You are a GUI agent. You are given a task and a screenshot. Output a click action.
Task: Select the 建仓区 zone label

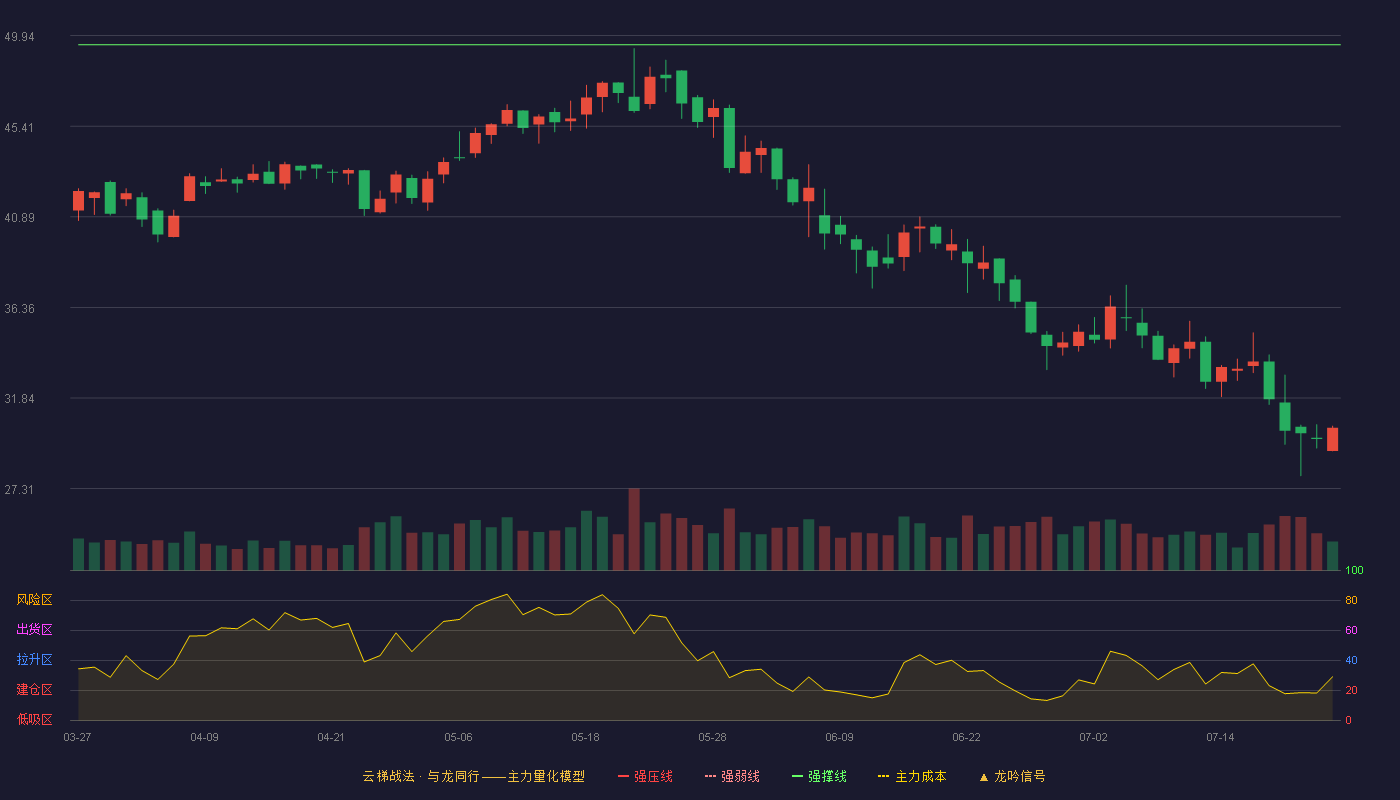coord(34,690)
